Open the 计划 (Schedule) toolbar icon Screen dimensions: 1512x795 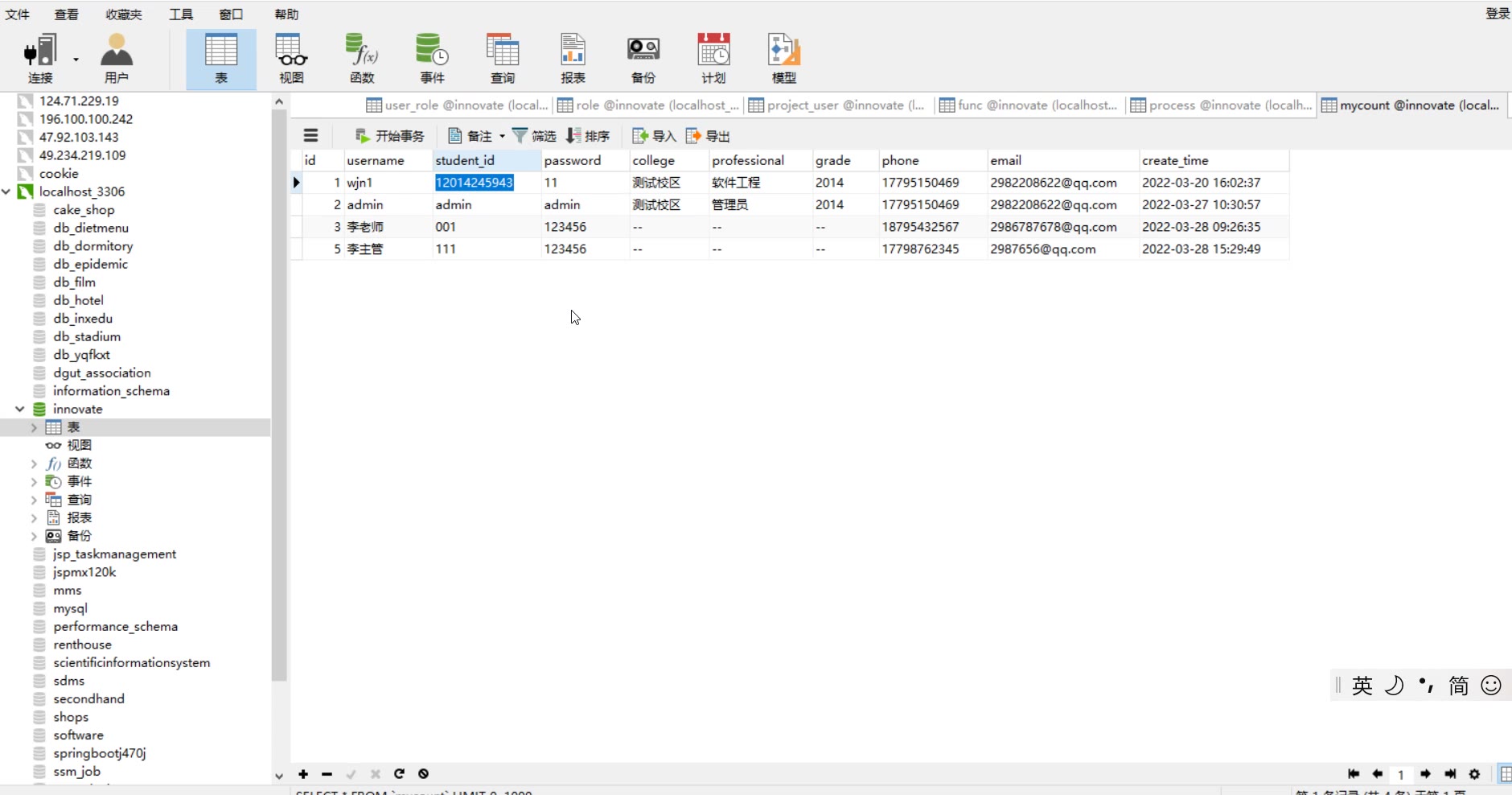point(713,59)
